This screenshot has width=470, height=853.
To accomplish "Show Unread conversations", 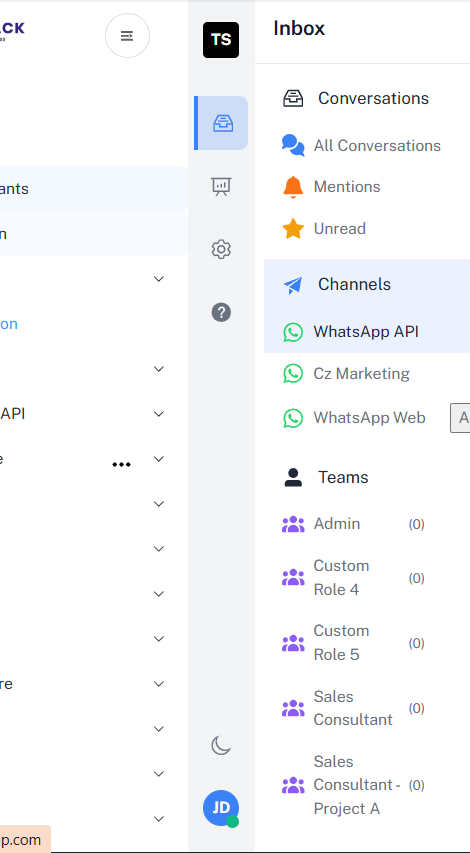I will pyautogui.click(x=340, y=228).
